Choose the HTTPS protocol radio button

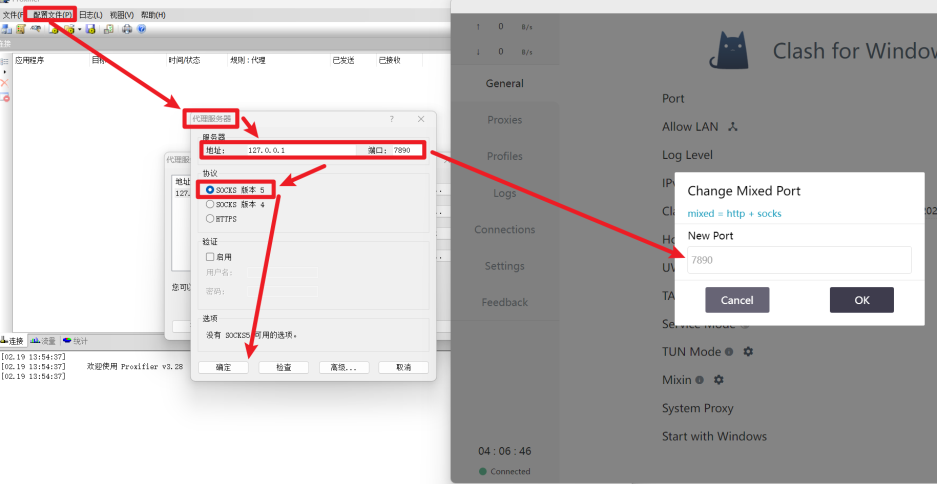pos(210,218)
